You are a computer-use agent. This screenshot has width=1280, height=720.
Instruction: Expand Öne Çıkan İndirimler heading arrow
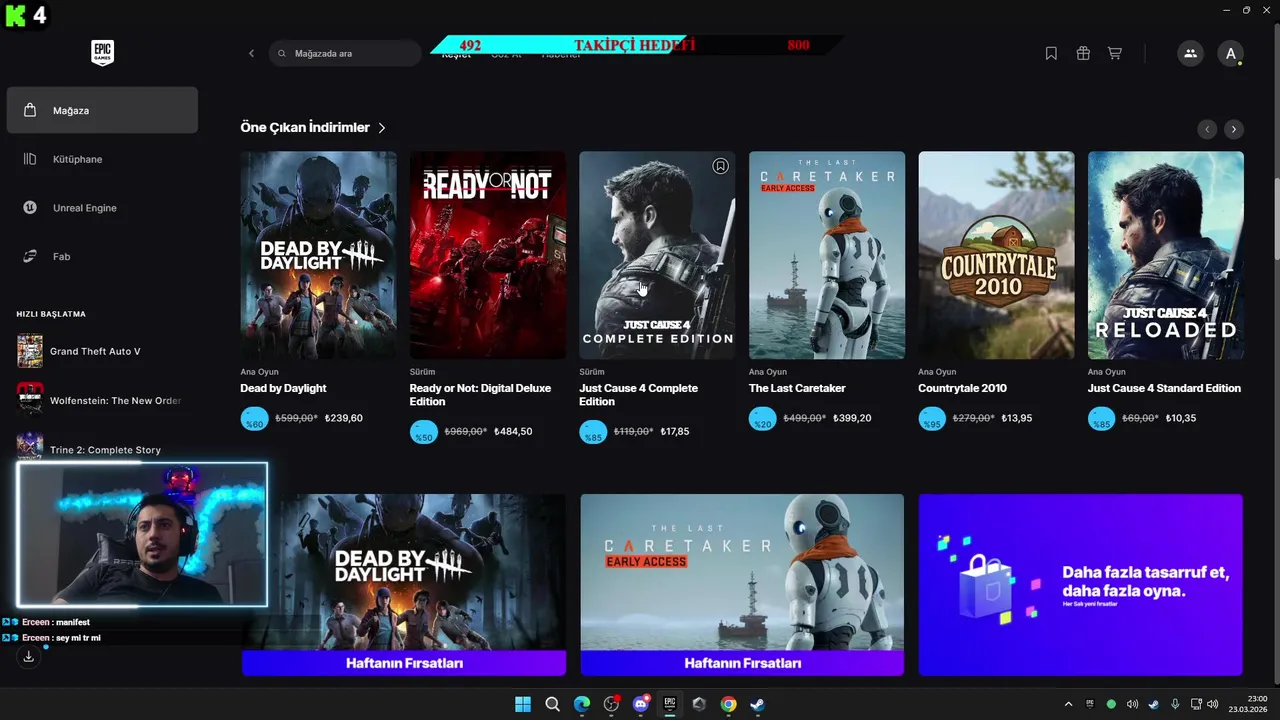click(382, 128)
